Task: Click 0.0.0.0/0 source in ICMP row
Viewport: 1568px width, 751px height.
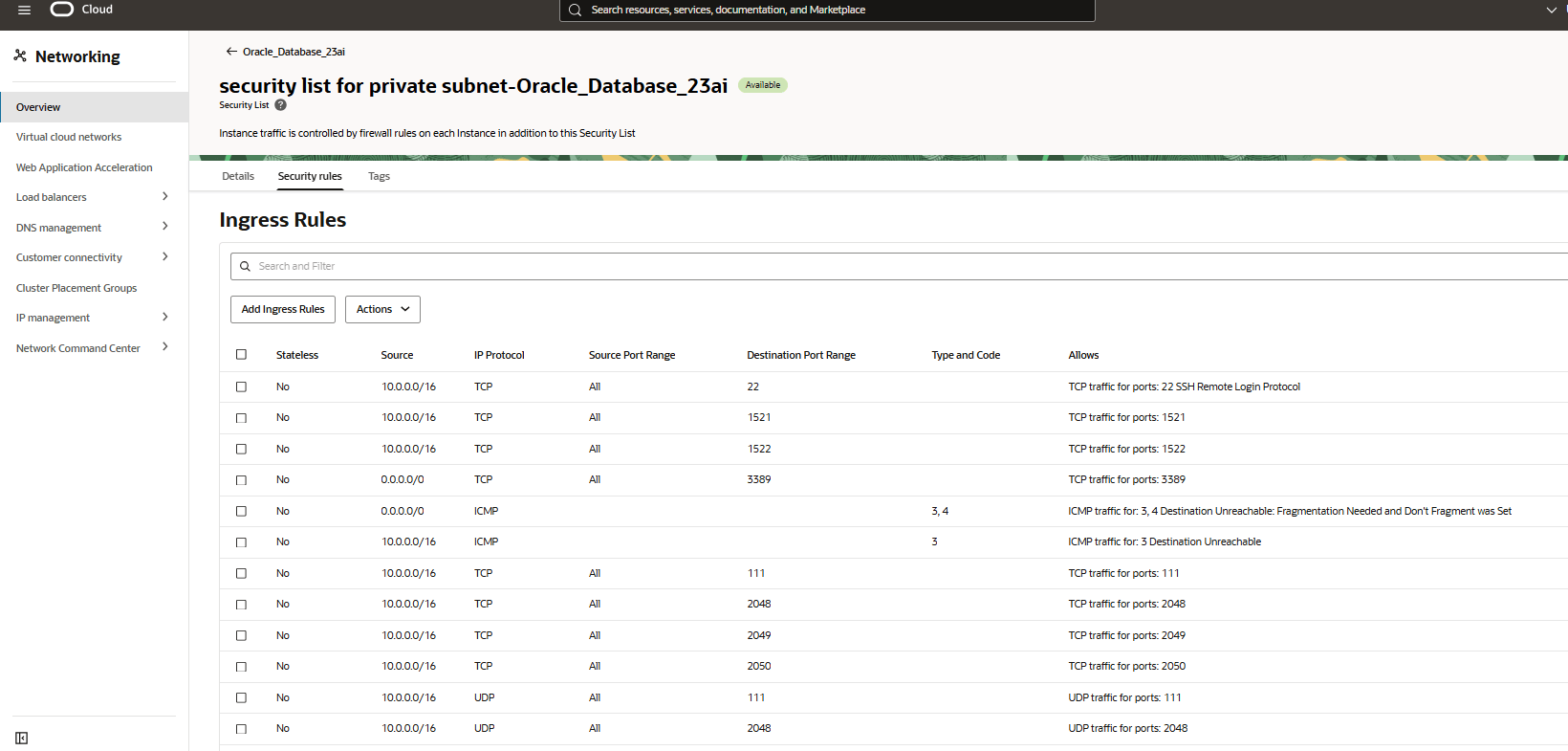Action: [403, 511]
